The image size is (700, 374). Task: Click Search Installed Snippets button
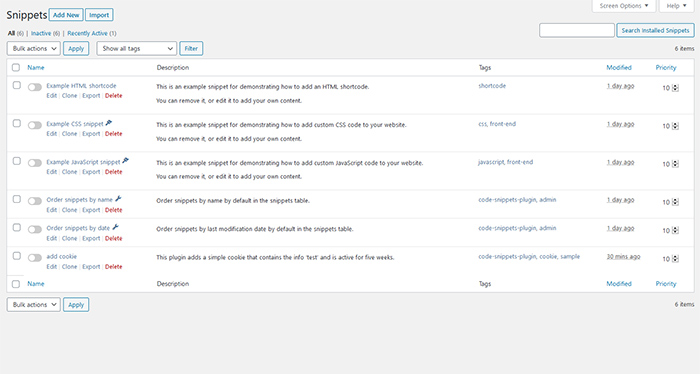655,30
